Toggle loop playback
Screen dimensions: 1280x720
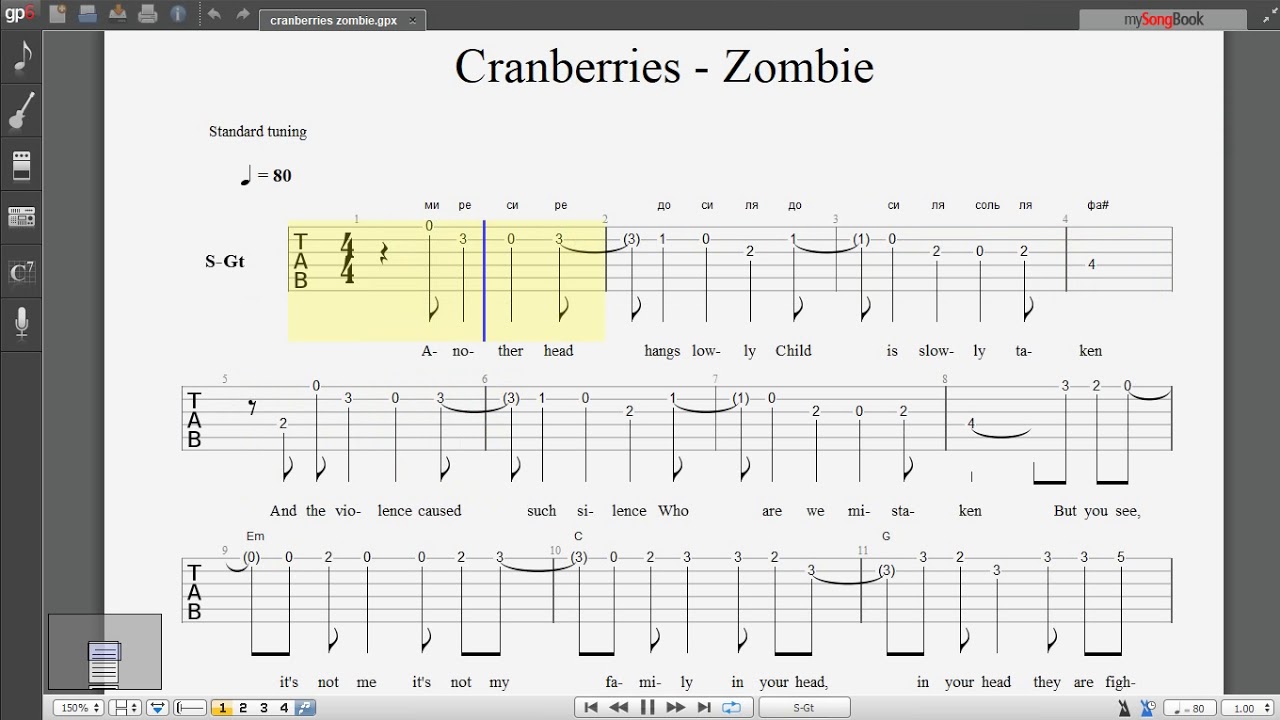coord(732,708)
